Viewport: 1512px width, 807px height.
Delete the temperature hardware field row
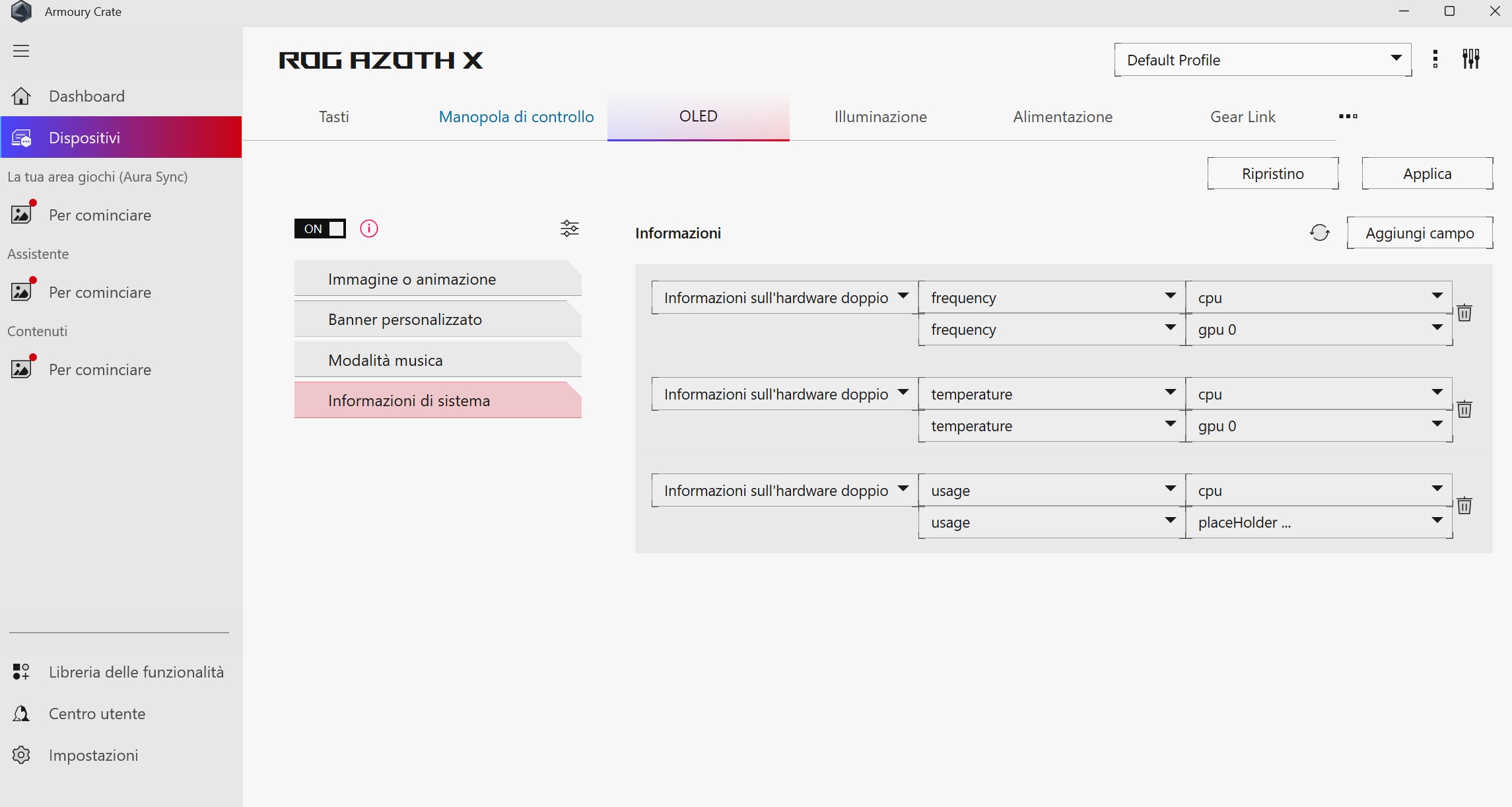coord(1464,409)
